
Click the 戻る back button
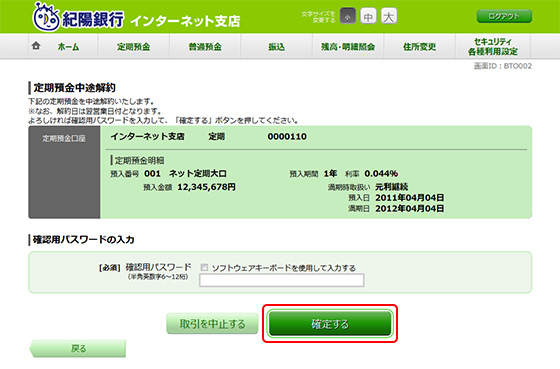[x=78, y=348]
